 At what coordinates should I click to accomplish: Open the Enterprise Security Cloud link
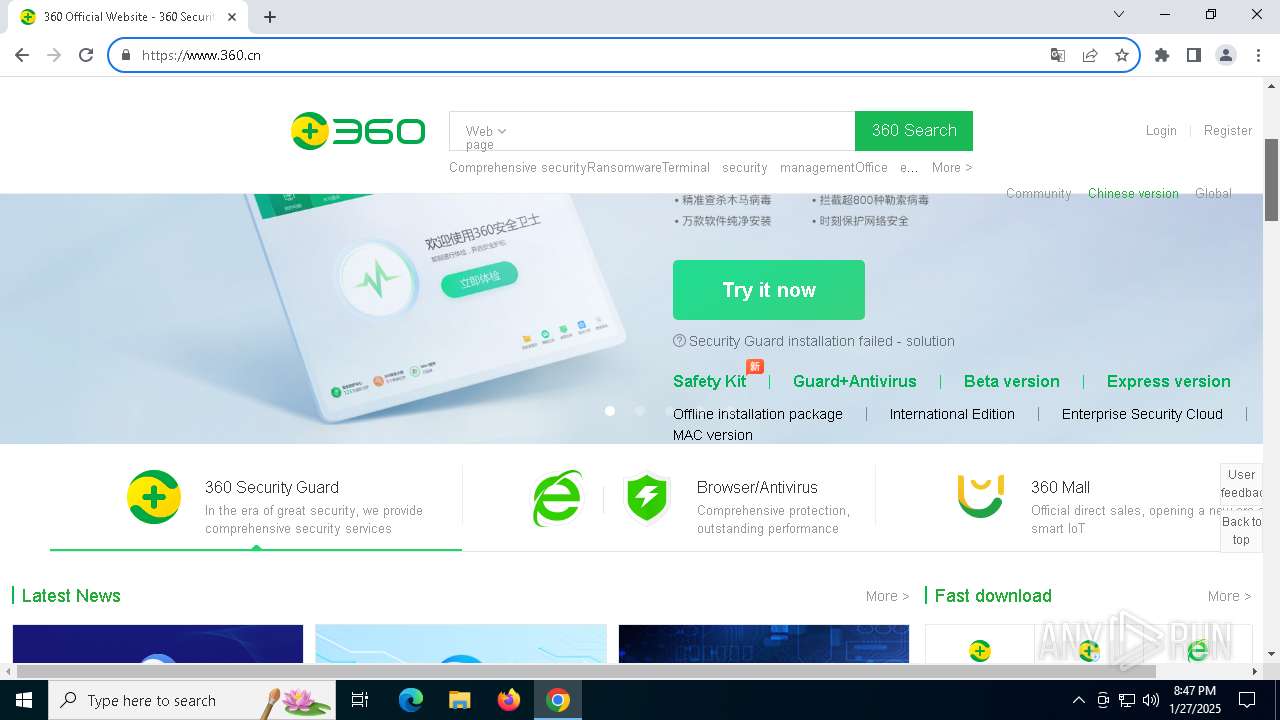click(x=1142, y=414)
